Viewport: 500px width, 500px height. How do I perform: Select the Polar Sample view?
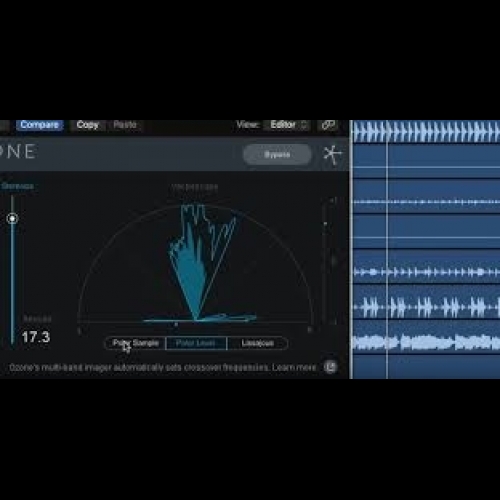136,343
